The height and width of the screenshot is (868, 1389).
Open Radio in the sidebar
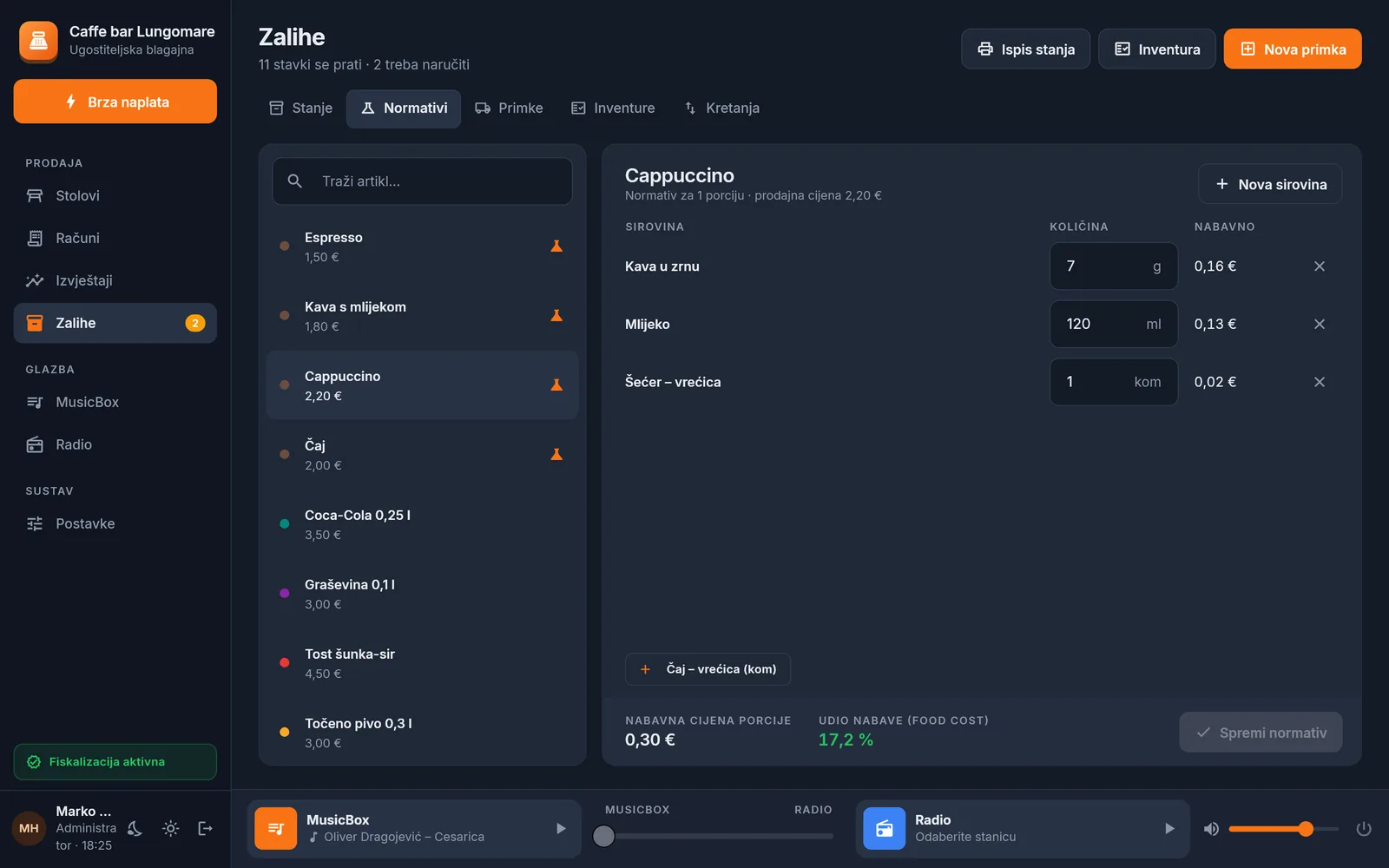coord(115,444)
